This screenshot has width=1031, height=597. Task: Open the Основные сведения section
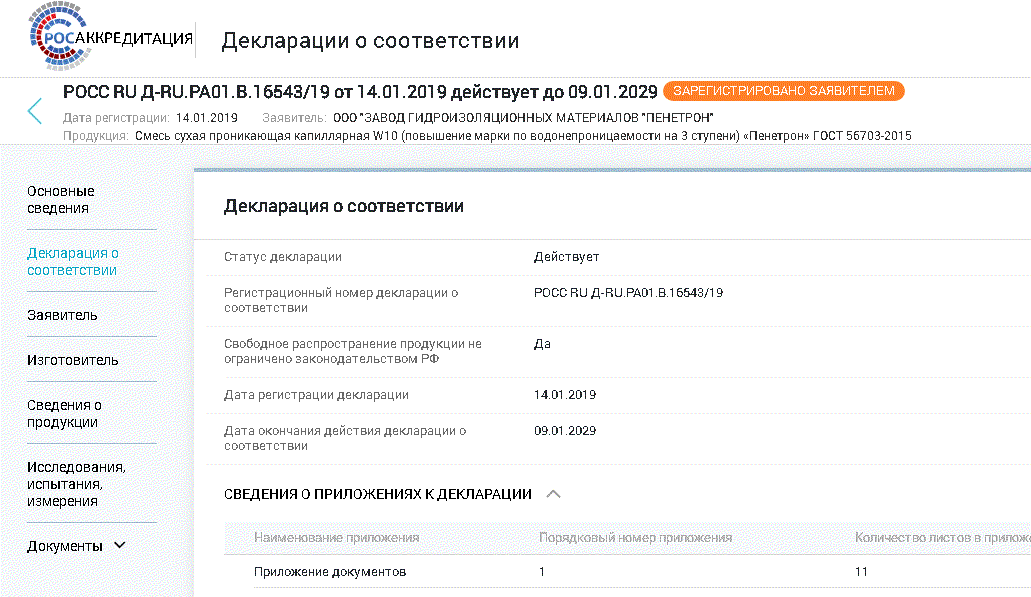(60, 199)
